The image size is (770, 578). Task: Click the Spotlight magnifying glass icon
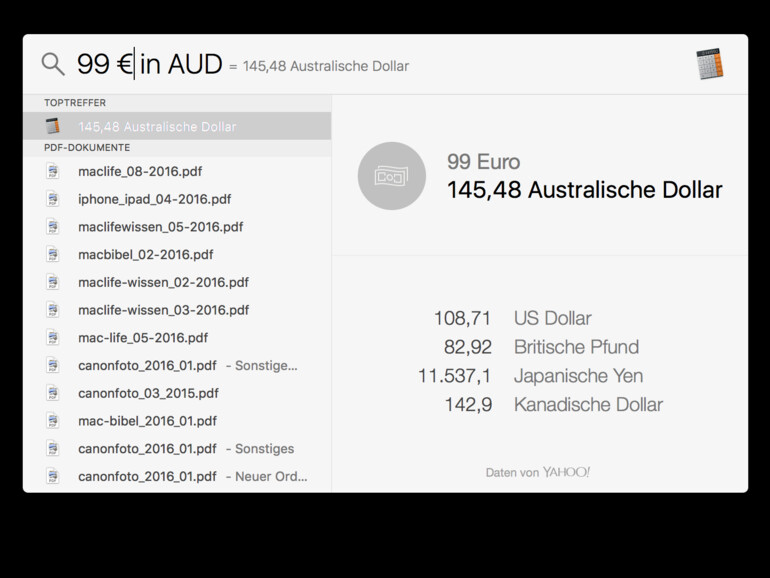[53, 65]
